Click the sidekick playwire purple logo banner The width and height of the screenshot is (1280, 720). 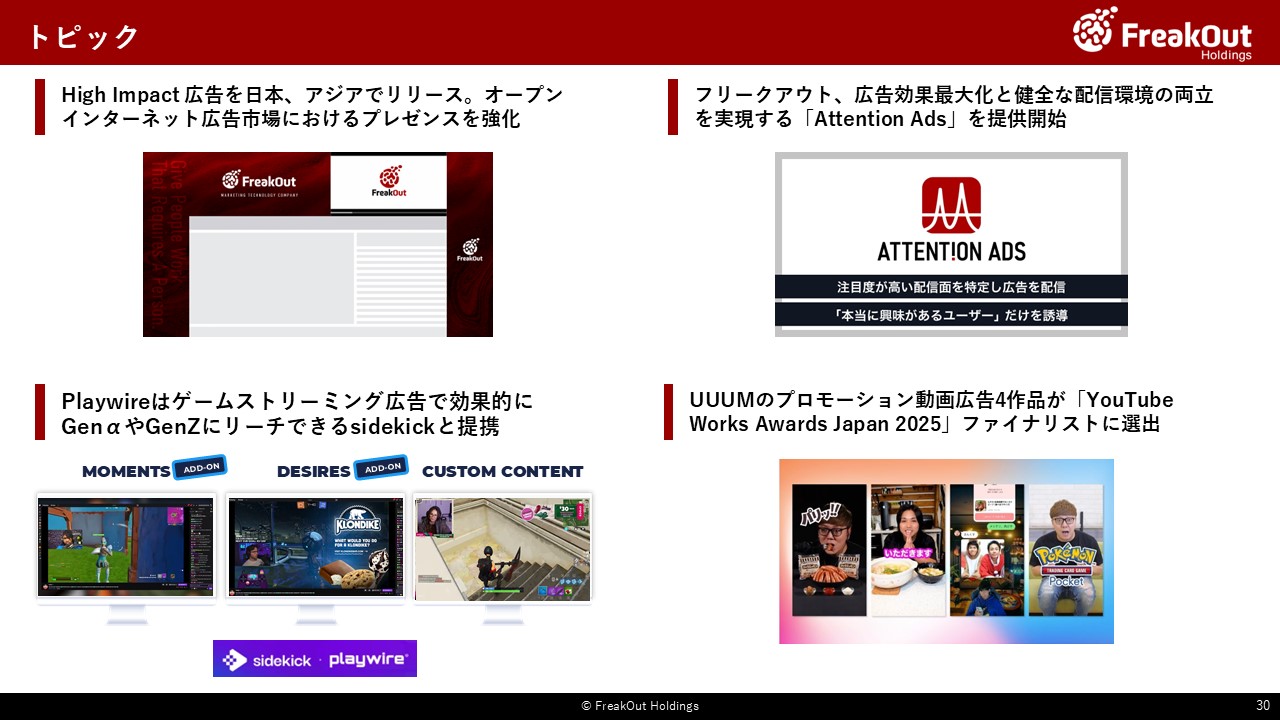pyautogui.click(x=315, y=659)
